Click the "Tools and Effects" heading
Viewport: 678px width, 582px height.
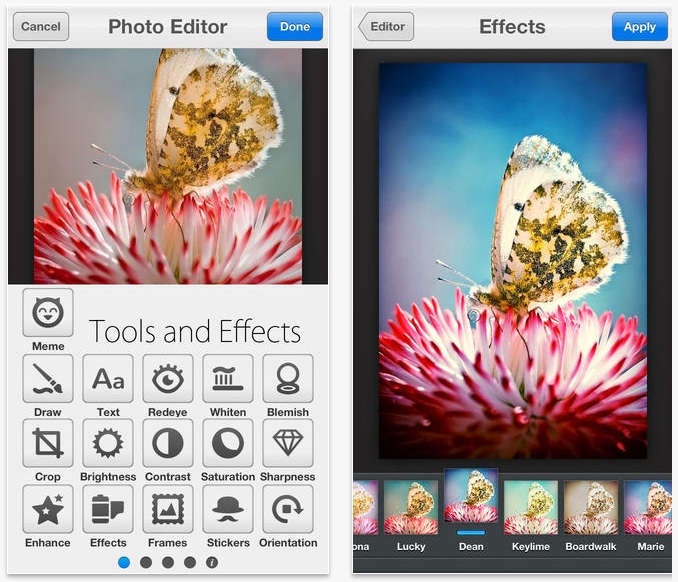[195, 332]
